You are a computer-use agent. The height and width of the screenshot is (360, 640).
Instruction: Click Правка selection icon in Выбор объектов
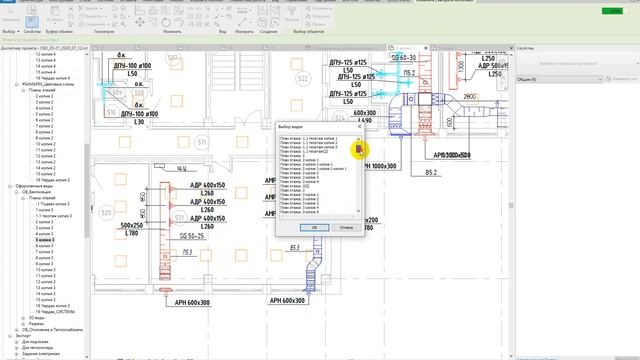pyautogui.click(x=317, y=24)
